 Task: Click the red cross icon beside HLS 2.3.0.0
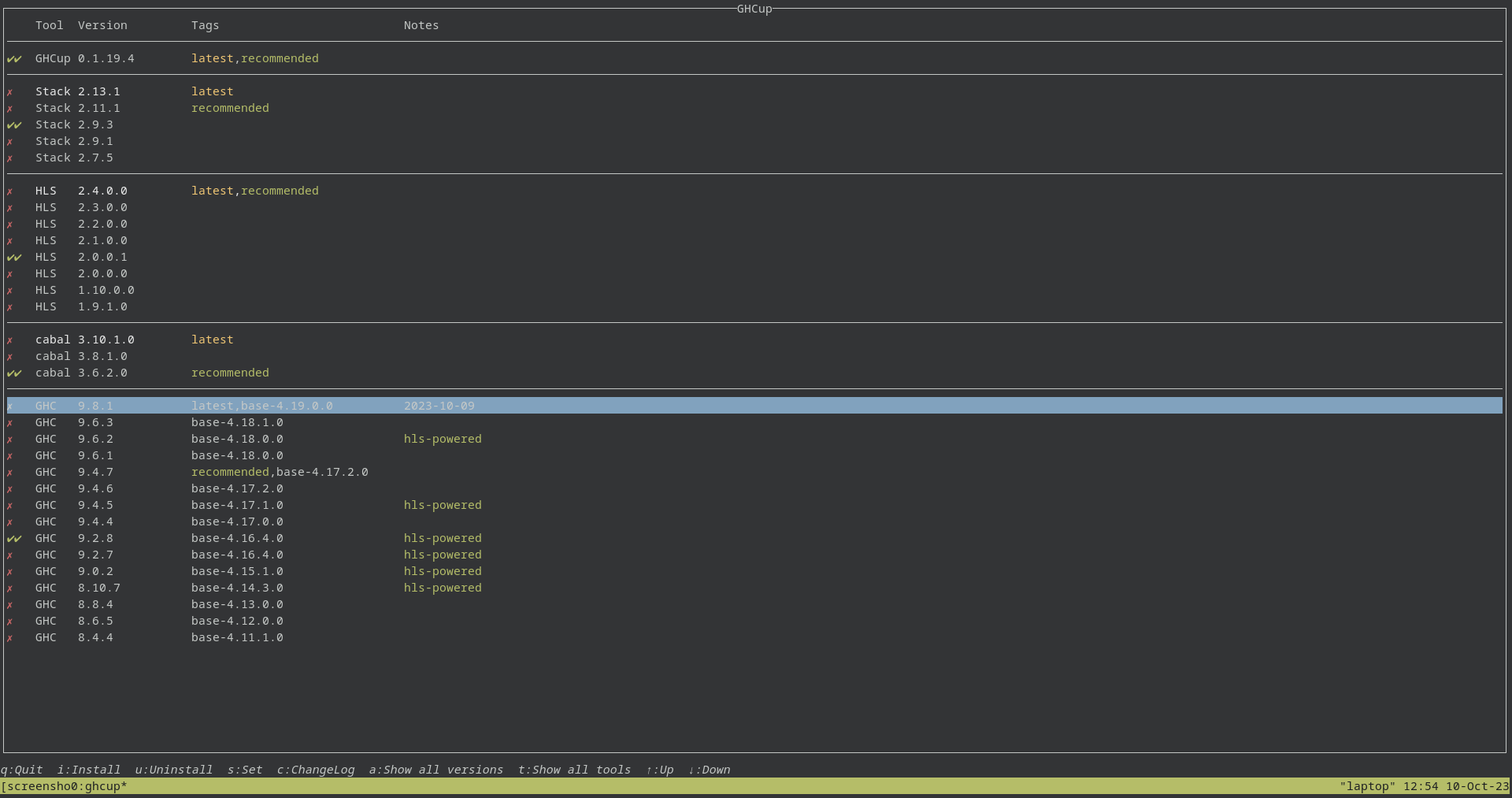pos(10,208)
